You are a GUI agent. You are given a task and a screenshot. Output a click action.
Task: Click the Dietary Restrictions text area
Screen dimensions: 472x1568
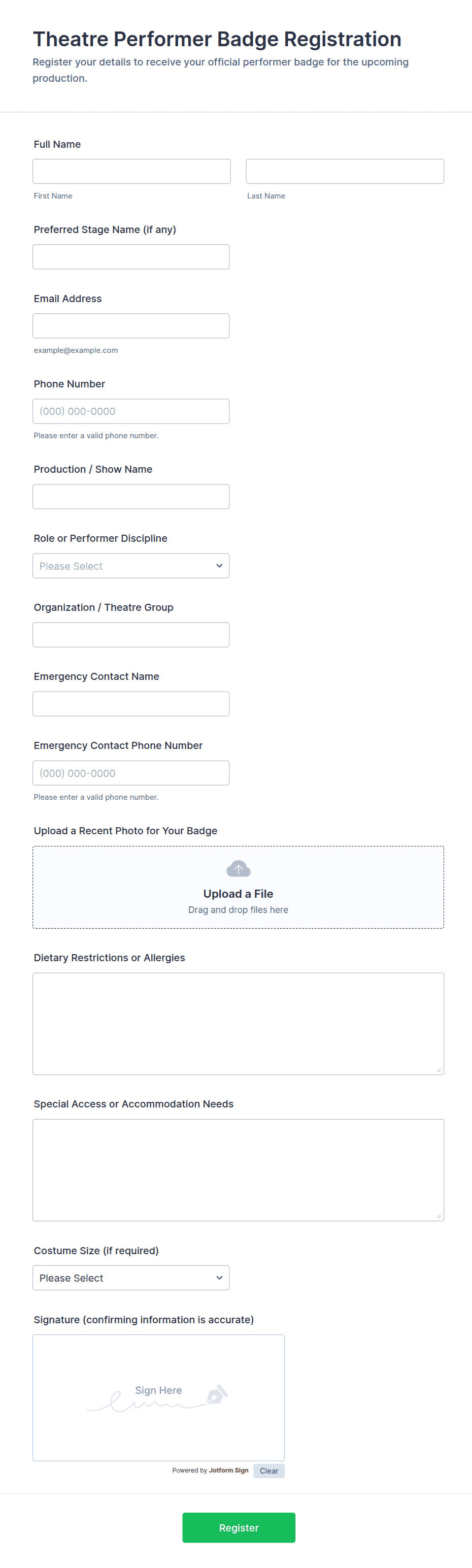tap(238, 1024)
